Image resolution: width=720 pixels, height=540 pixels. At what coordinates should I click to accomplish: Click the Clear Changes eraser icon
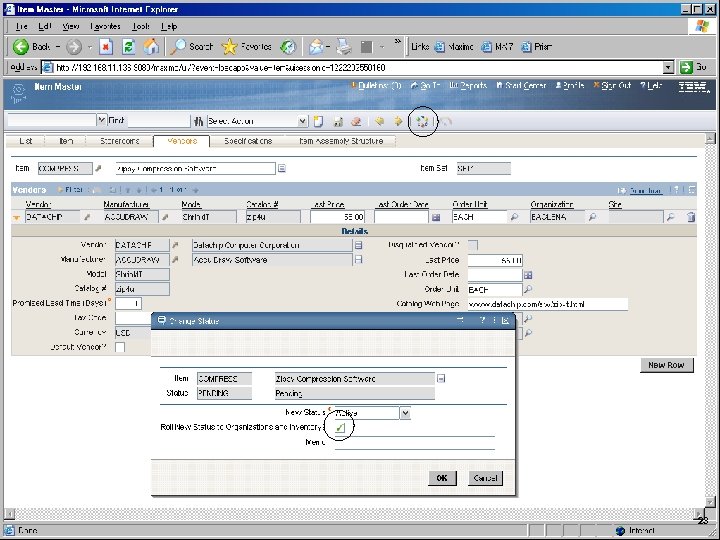356,121
